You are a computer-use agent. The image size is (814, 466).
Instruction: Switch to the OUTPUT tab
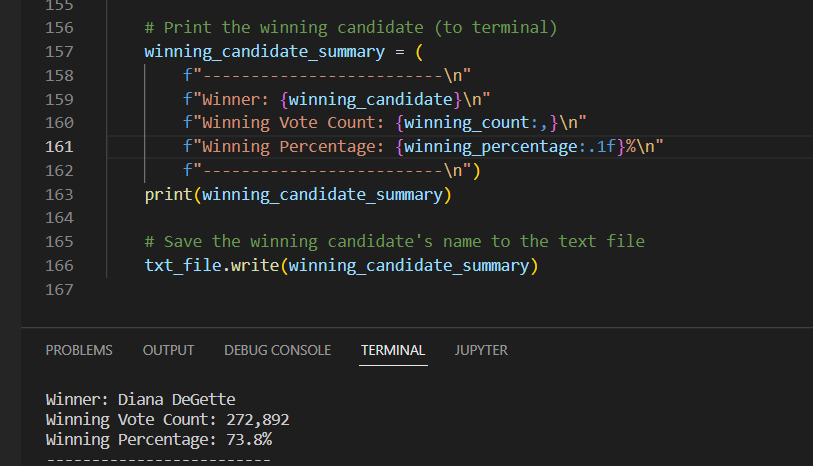click(x=168, y=350)
